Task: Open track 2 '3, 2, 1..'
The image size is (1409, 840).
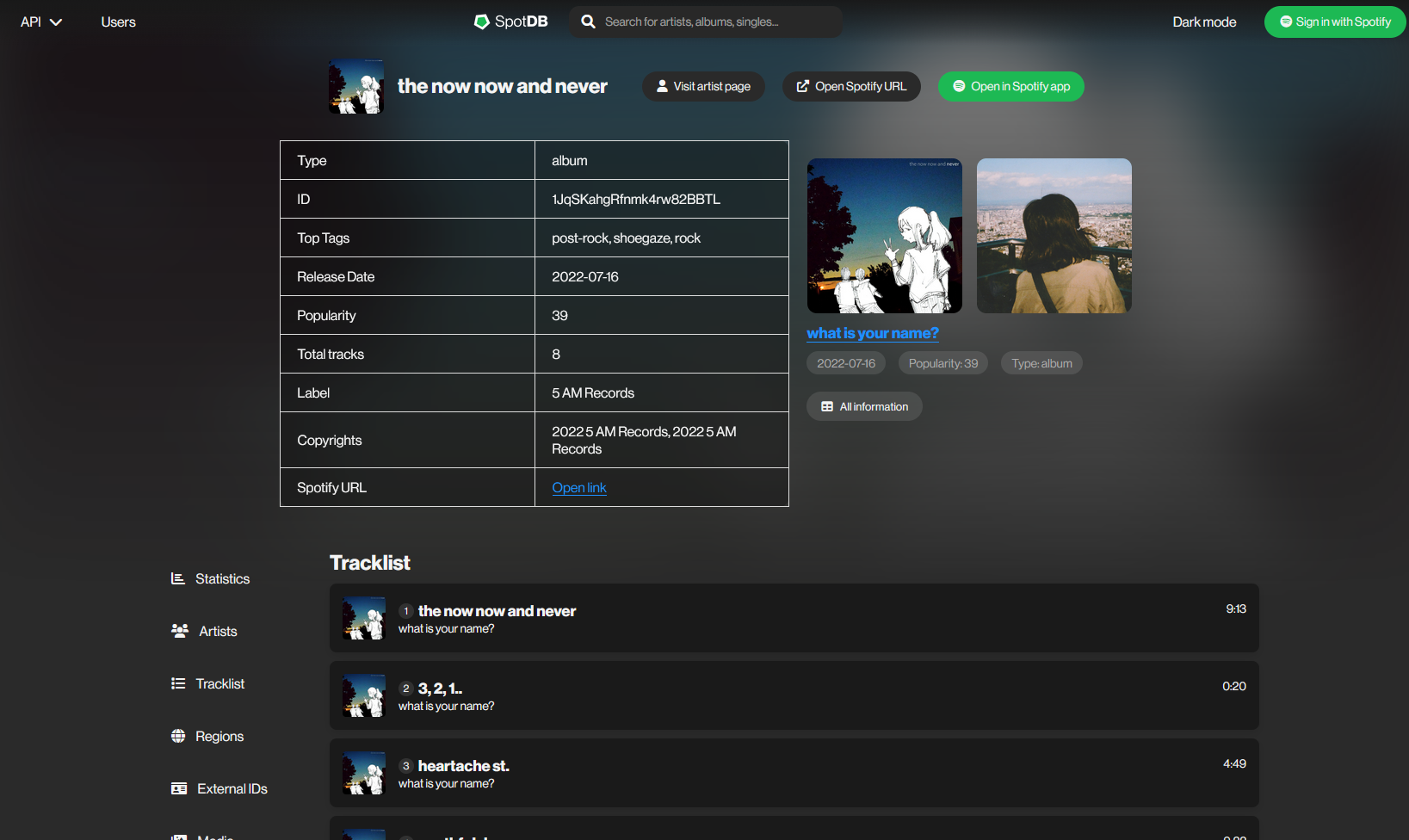Action: (794, 695)
